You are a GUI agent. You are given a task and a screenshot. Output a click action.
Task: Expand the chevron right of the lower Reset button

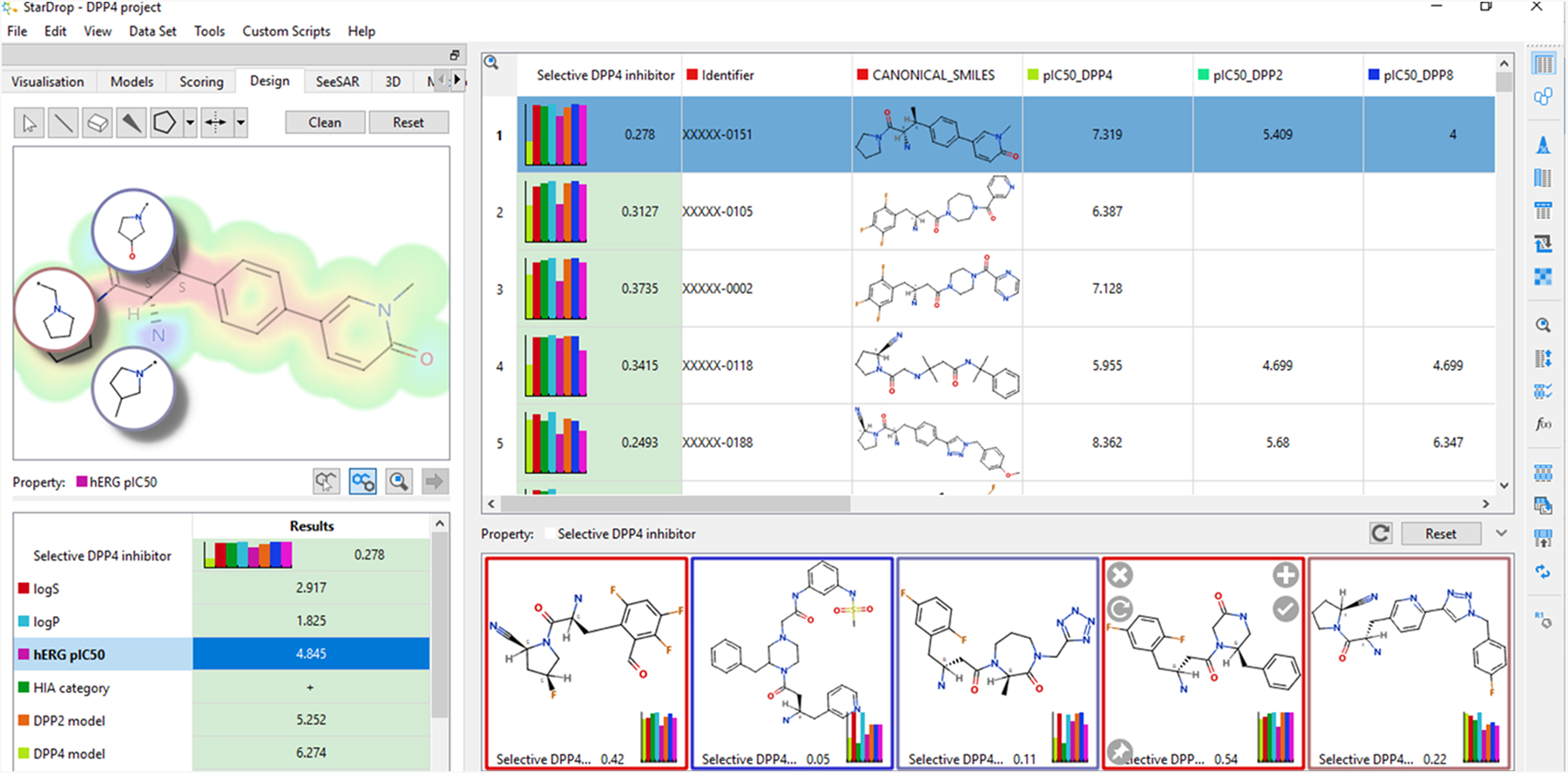(x=1501, y=533)
